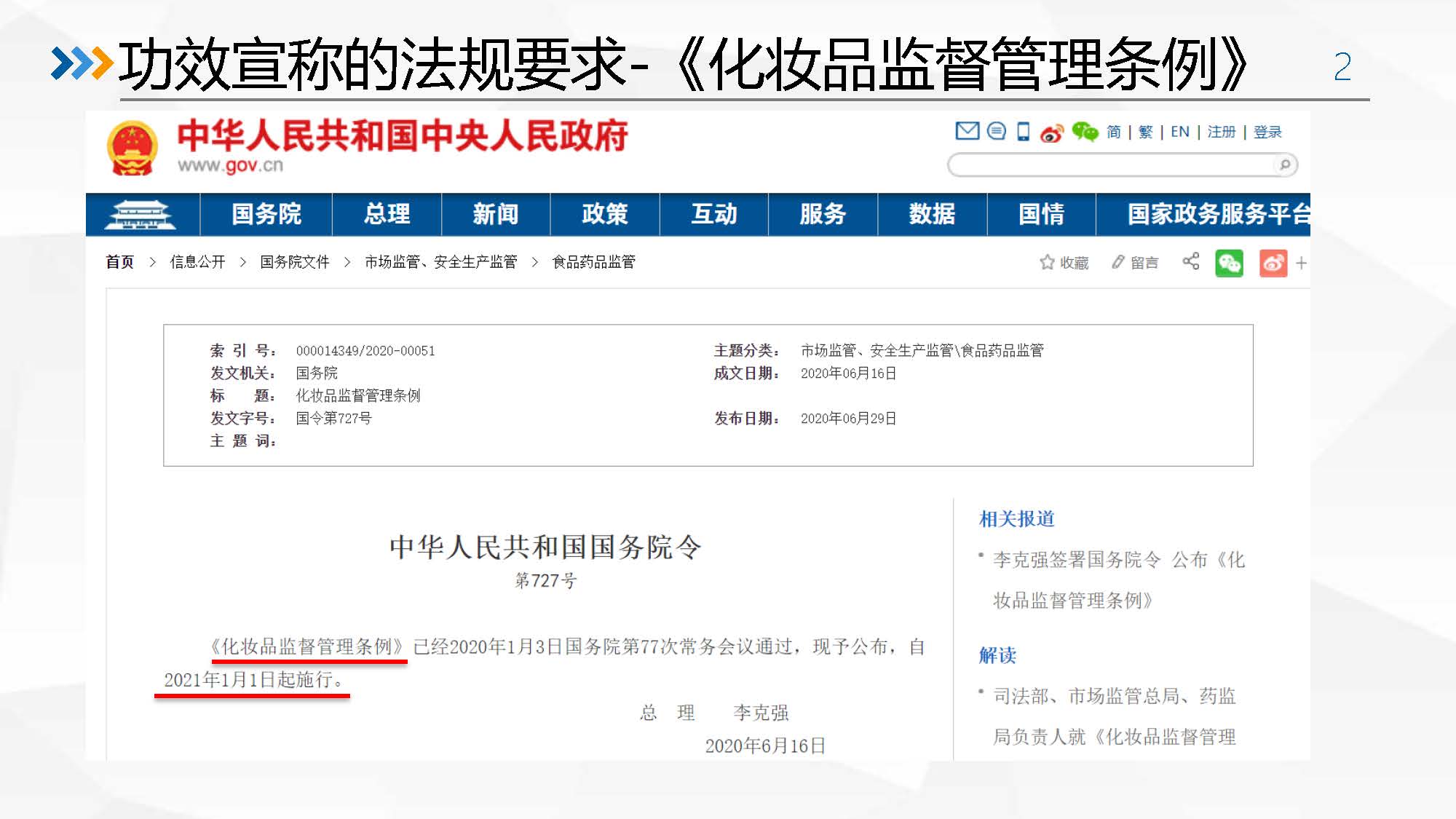Click the WeChat icon in top header
This screenshot has height=819, width=1456.
click(x=1085, y=132)
